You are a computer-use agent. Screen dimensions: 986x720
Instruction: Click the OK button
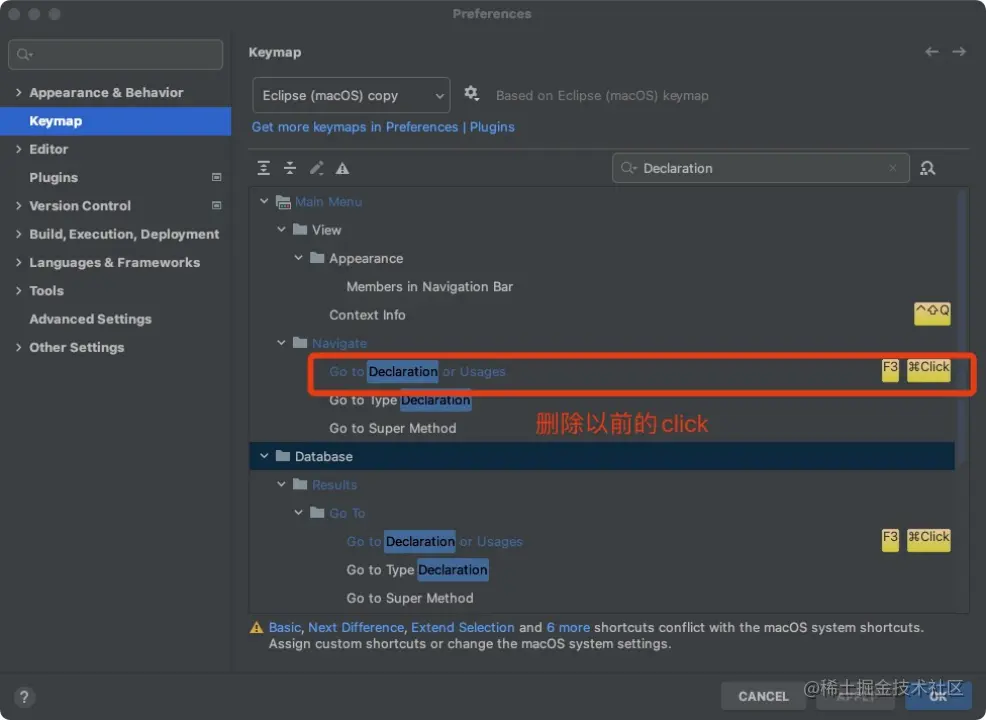(x=938, y=696)
